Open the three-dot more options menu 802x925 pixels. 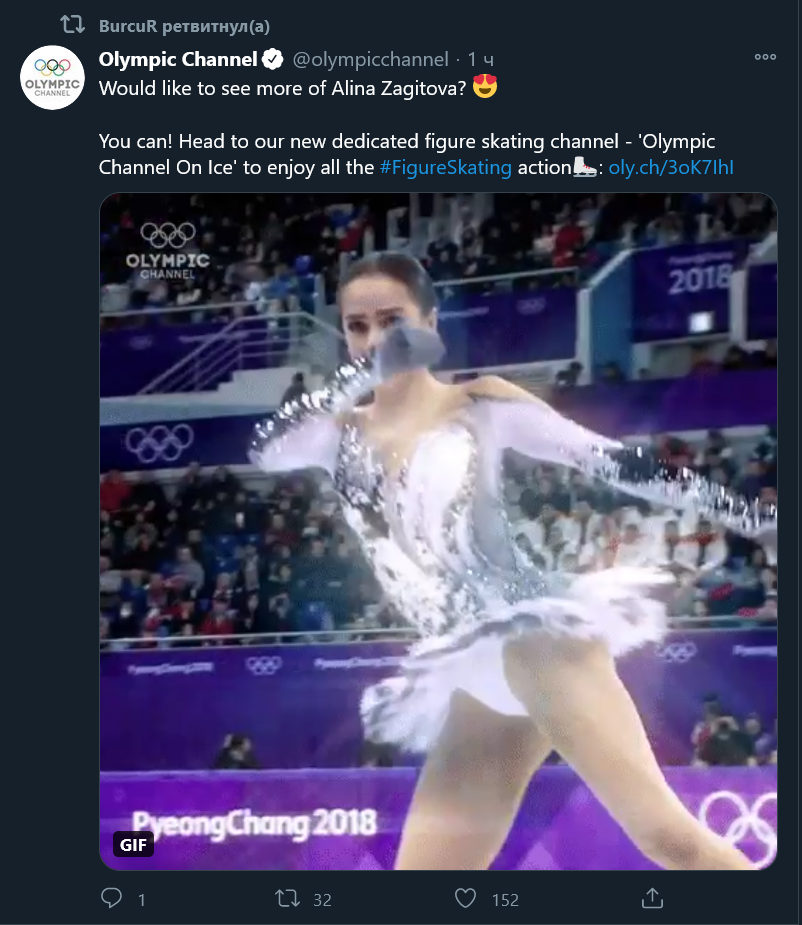(x=765, y=58)
